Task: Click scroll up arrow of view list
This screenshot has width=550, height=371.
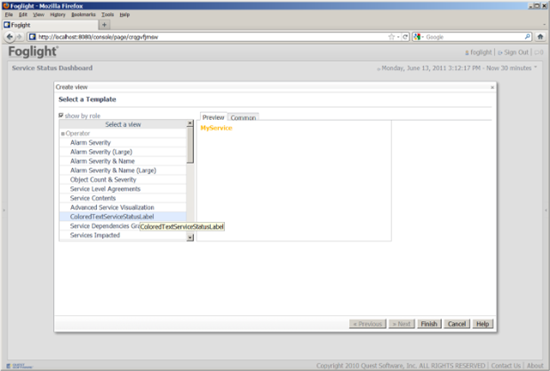Action: tap(190, 123)
